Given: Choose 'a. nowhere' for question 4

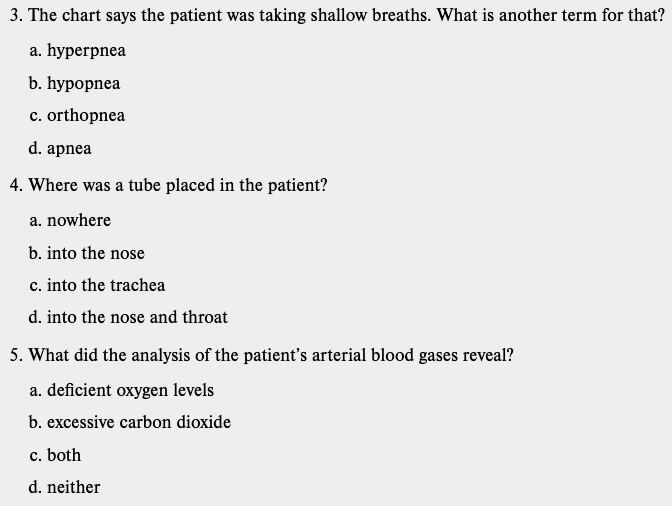Looking at the screenshot, I should click(x=71, y=220).
